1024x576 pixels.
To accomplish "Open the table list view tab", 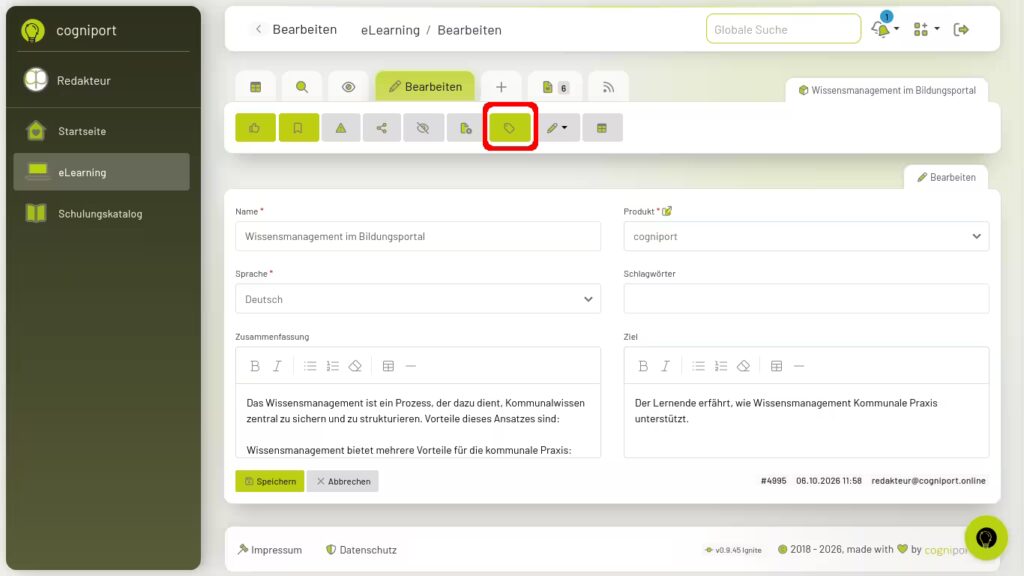I will point(255,87).
